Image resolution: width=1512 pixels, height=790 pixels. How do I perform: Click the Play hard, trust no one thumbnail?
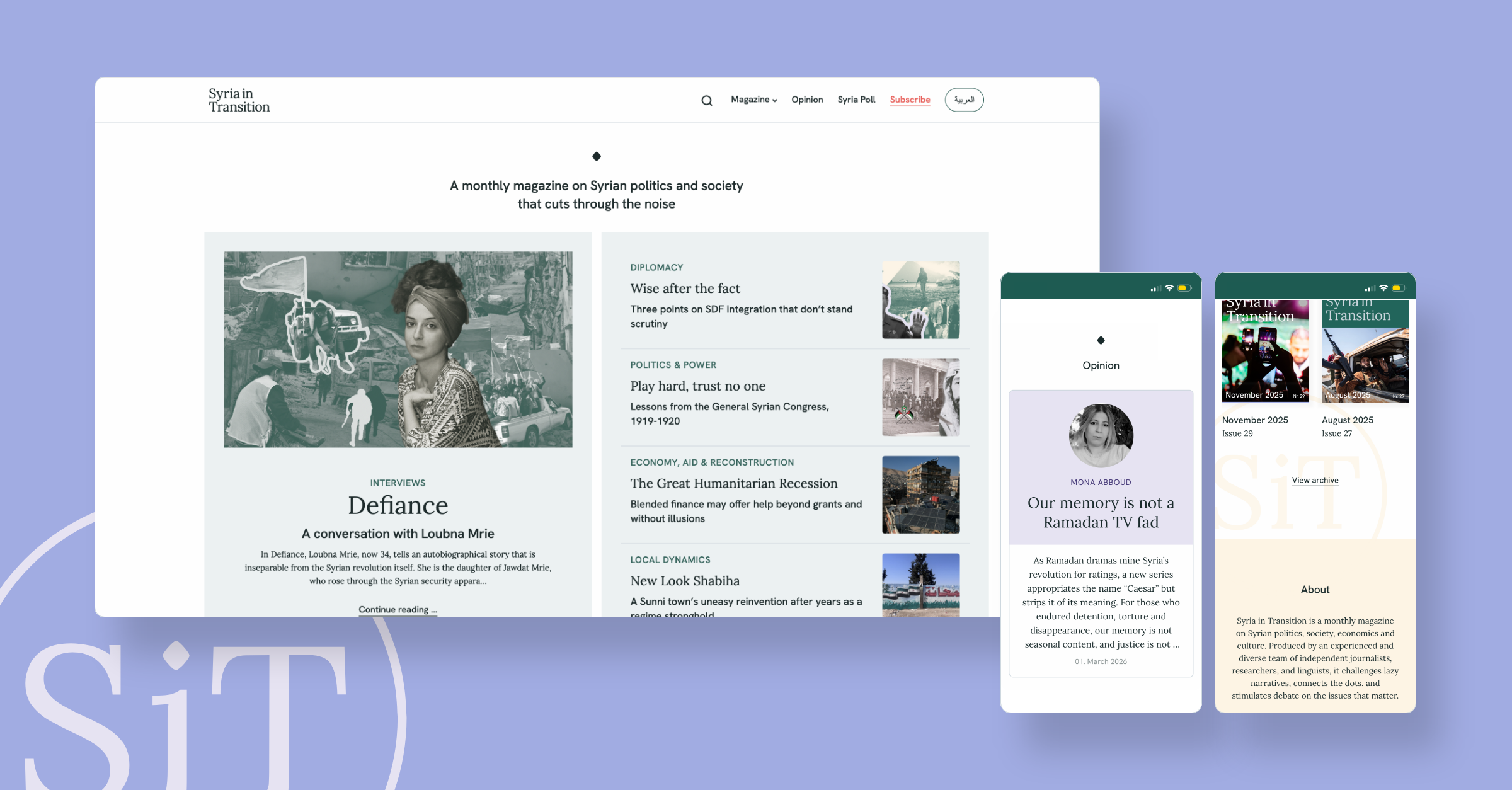921,398
